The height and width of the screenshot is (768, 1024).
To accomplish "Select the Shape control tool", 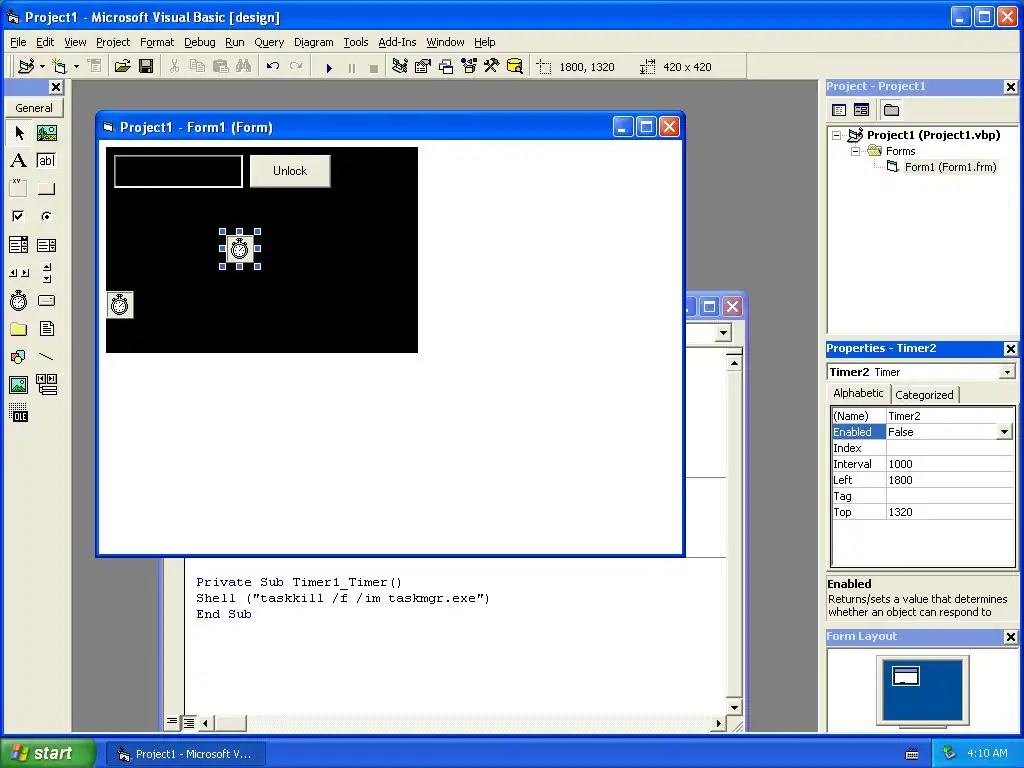I will pos(19,357).
